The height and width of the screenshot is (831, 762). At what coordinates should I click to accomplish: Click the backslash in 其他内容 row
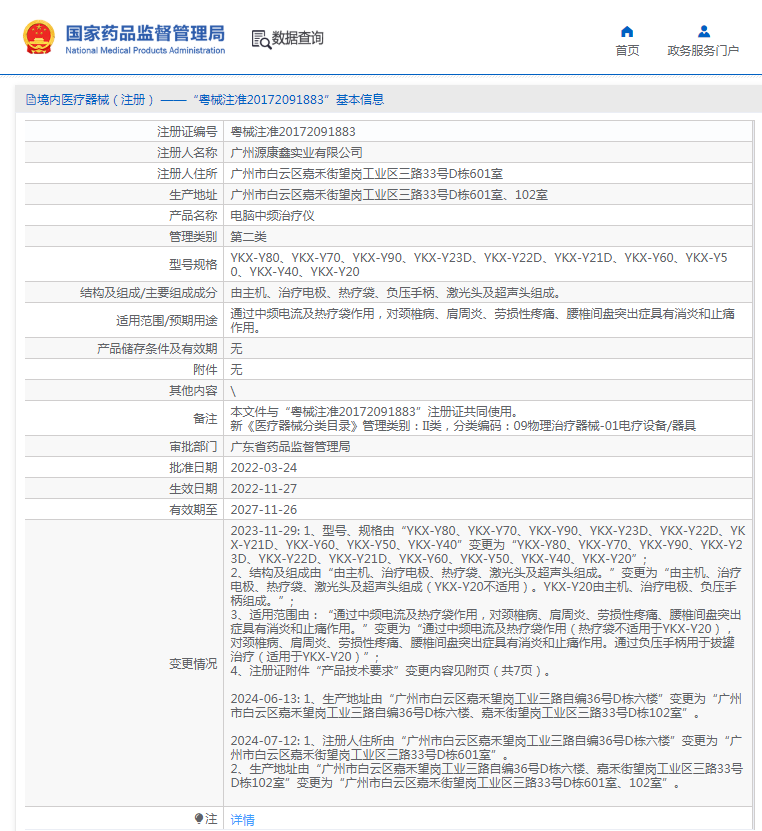tap(233, 391)
